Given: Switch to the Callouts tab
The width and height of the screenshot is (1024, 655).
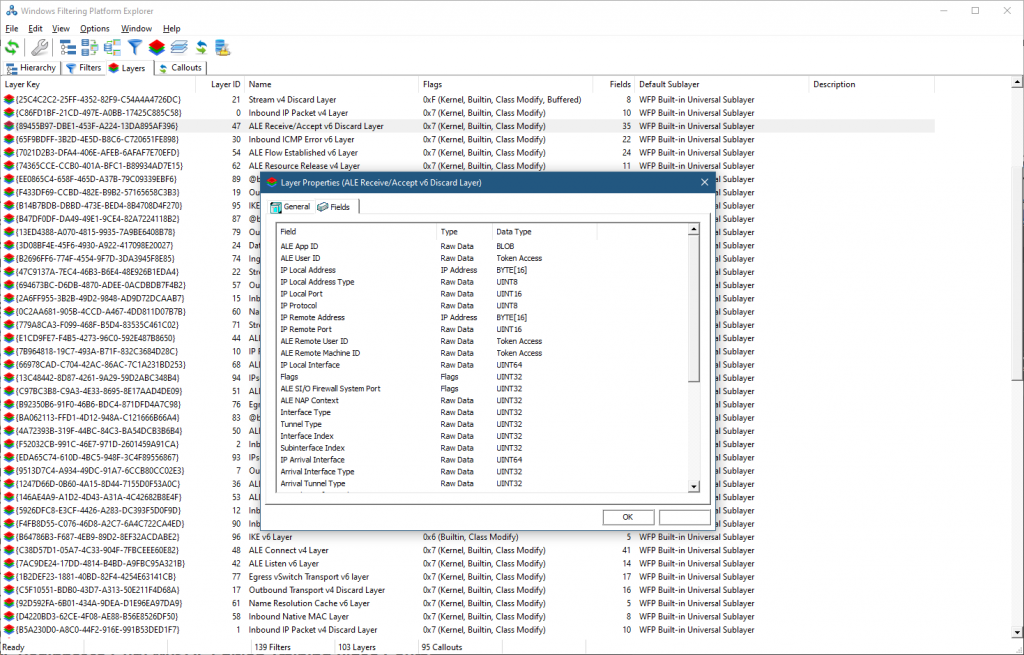Looking at the screenshot, I should 180,68.
